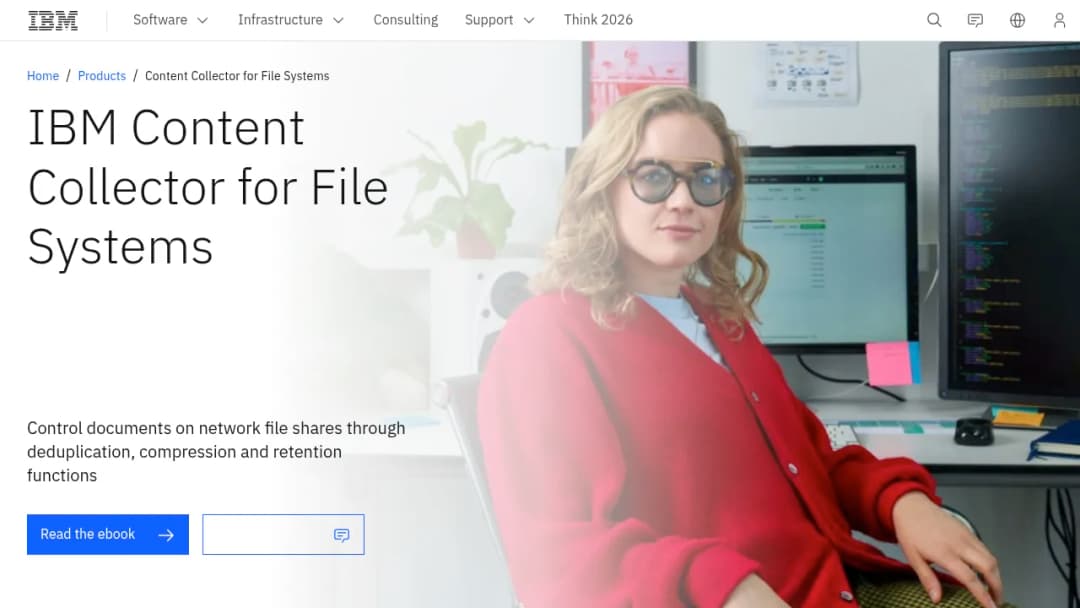Screen dimensions: 1080x608
Task: Go to Consulting
Action: (406, 20)
